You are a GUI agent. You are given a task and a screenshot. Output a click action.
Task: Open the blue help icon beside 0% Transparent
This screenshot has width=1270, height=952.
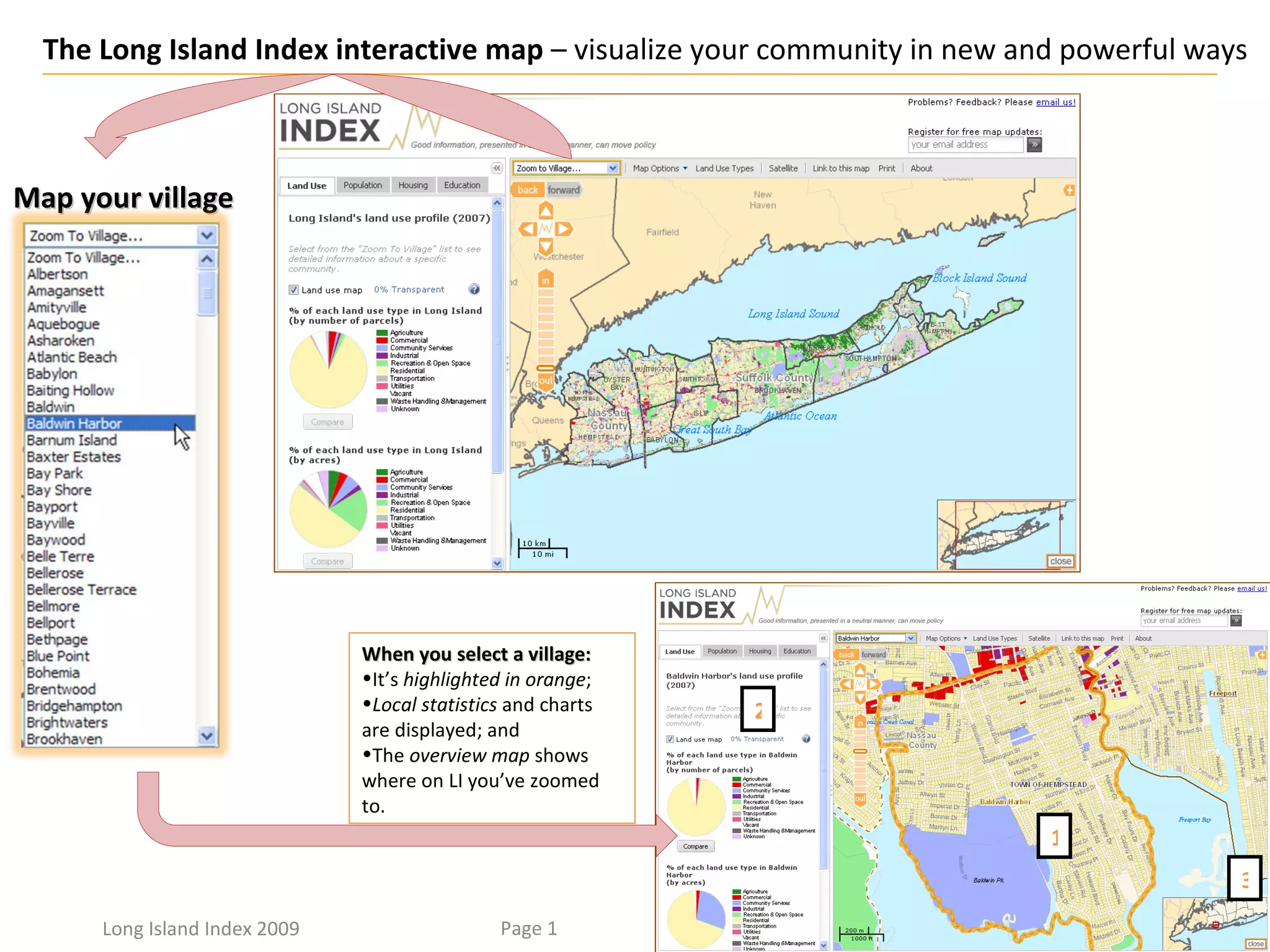pyautogui.click(x=474, y=289)
